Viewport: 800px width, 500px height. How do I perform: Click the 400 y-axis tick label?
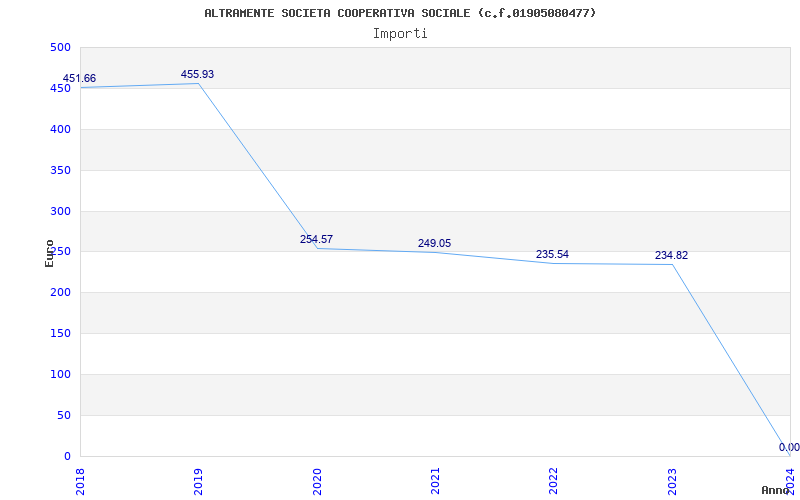point(60,130)
